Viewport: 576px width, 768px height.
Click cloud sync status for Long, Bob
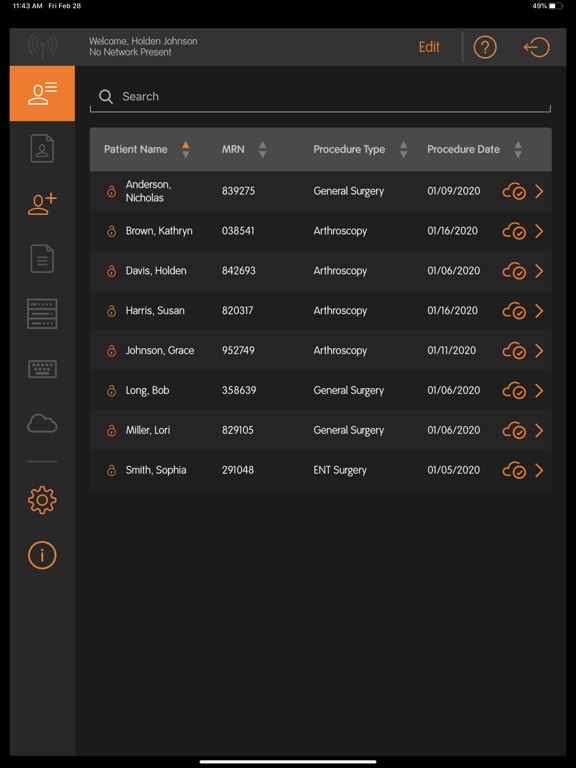pos(514,391)
